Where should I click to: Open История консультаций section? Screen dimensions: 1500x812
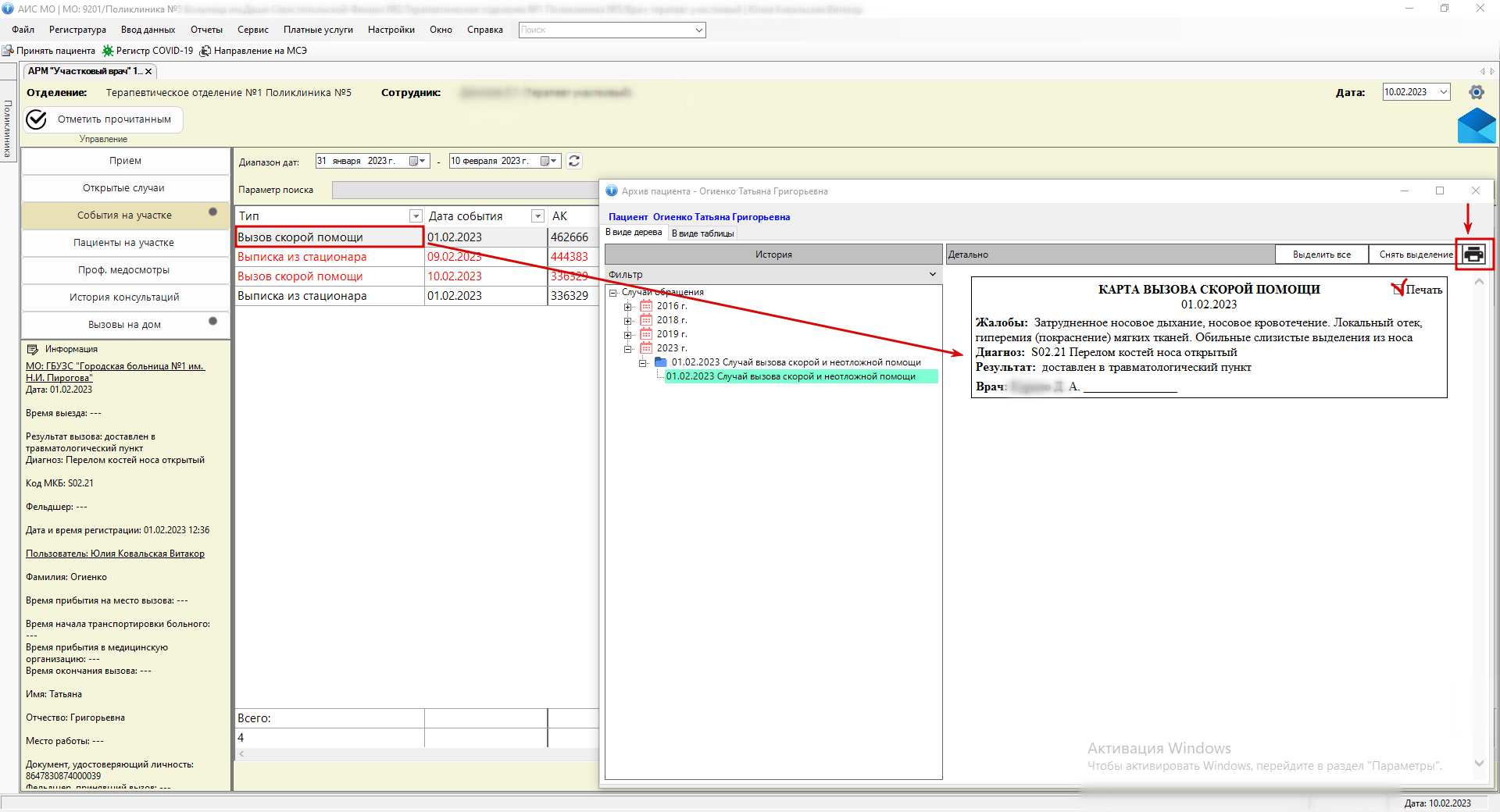coord(125,297)
